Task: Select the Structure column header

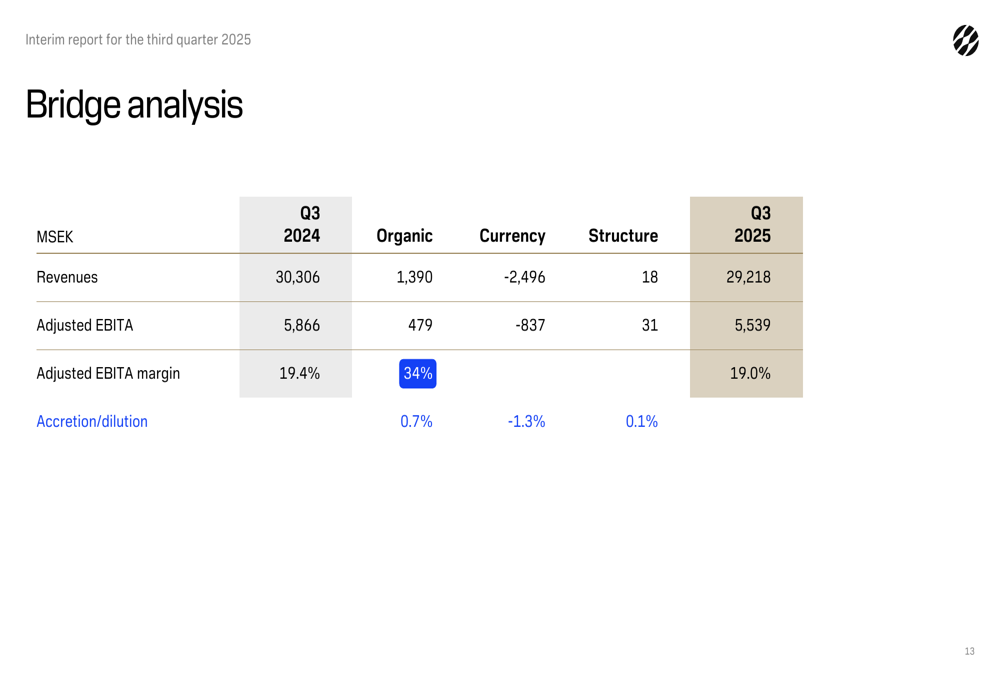Action: click(623, 237)
